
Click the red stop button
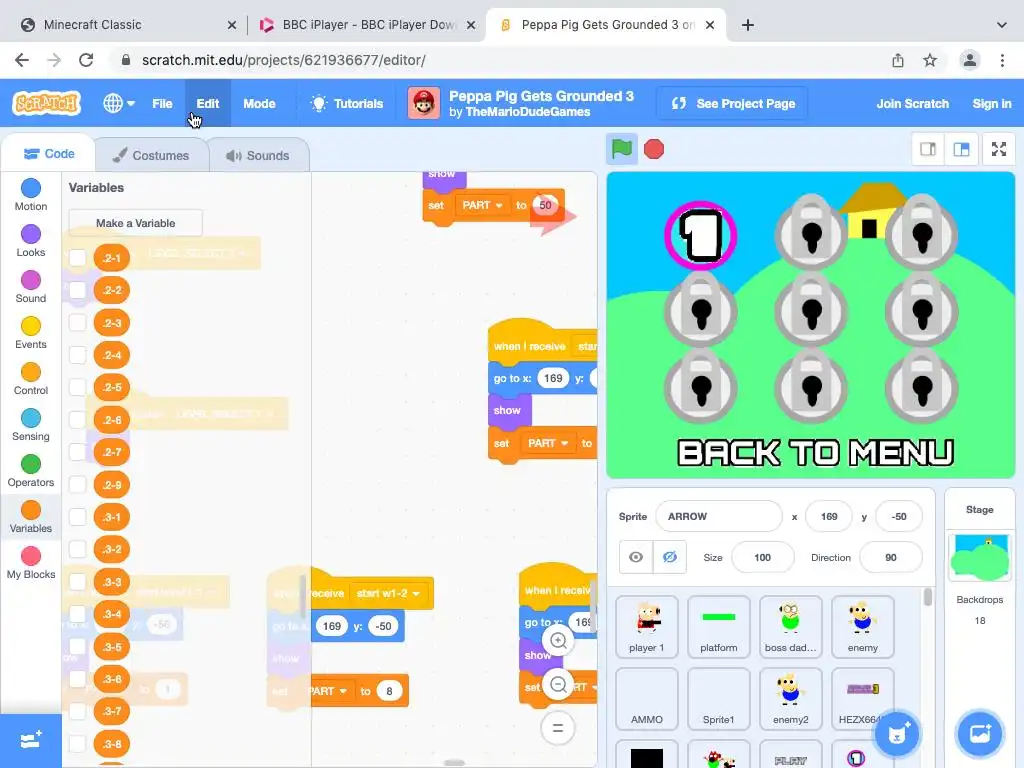pos(654,149)
